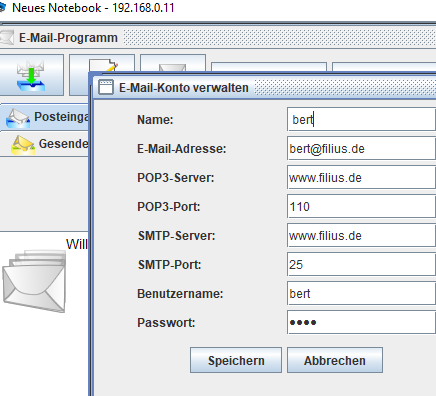Click the E-Mail-Programm title bar text
This screenshot has height=396, width=436.
[x=68, y=38]
